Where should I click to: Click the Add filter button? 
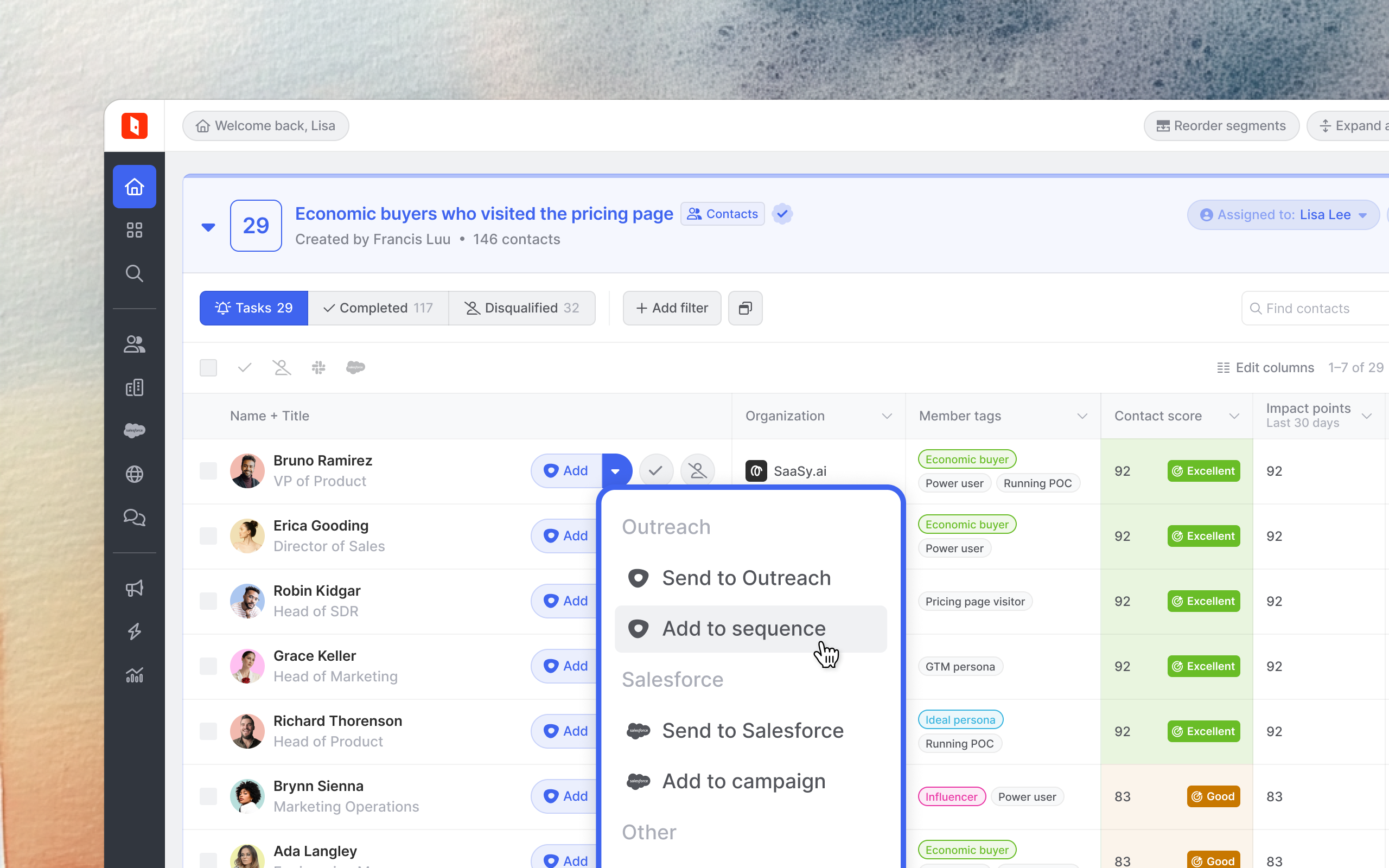(672, 308)
